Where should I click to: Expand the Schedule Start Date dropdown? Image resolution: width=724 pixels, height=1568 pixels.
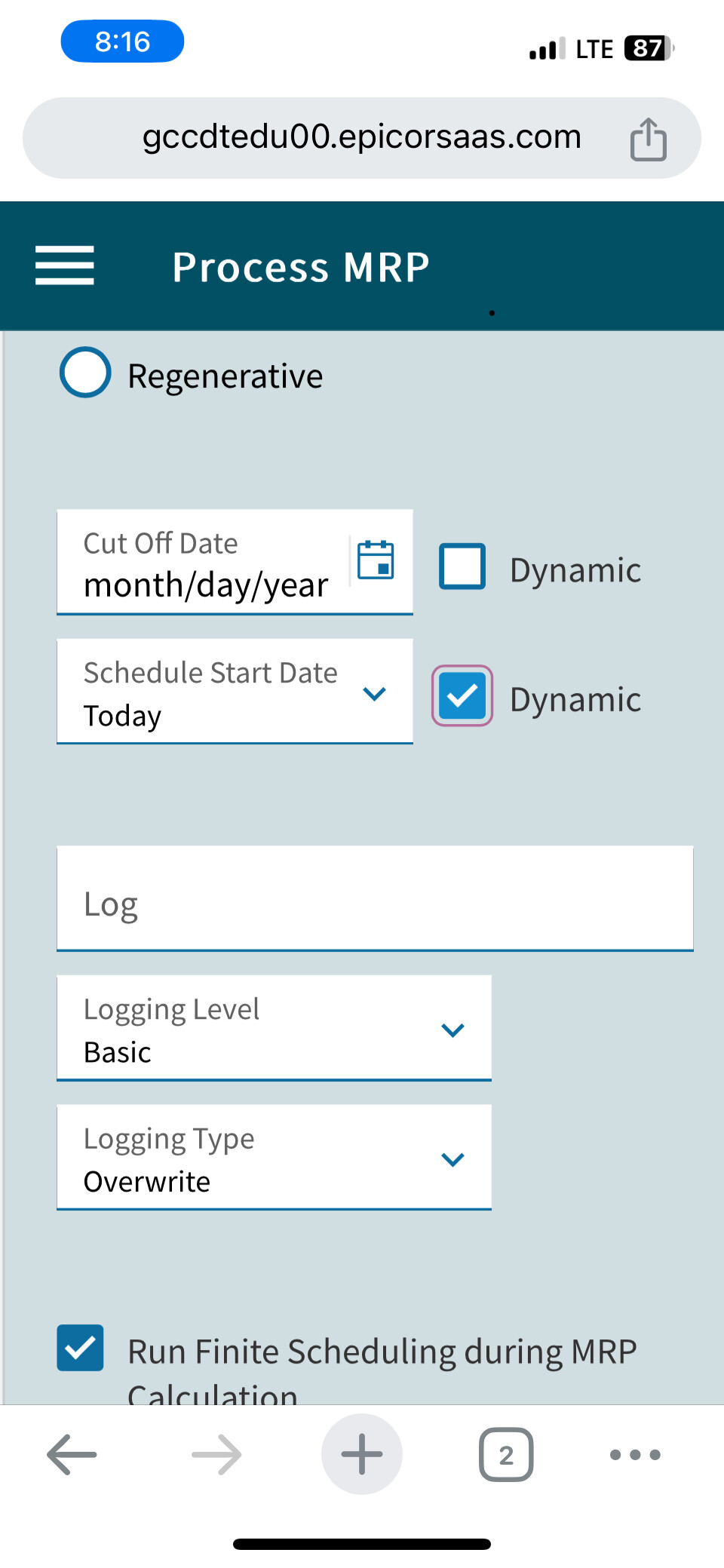click(x=235, y=692)
